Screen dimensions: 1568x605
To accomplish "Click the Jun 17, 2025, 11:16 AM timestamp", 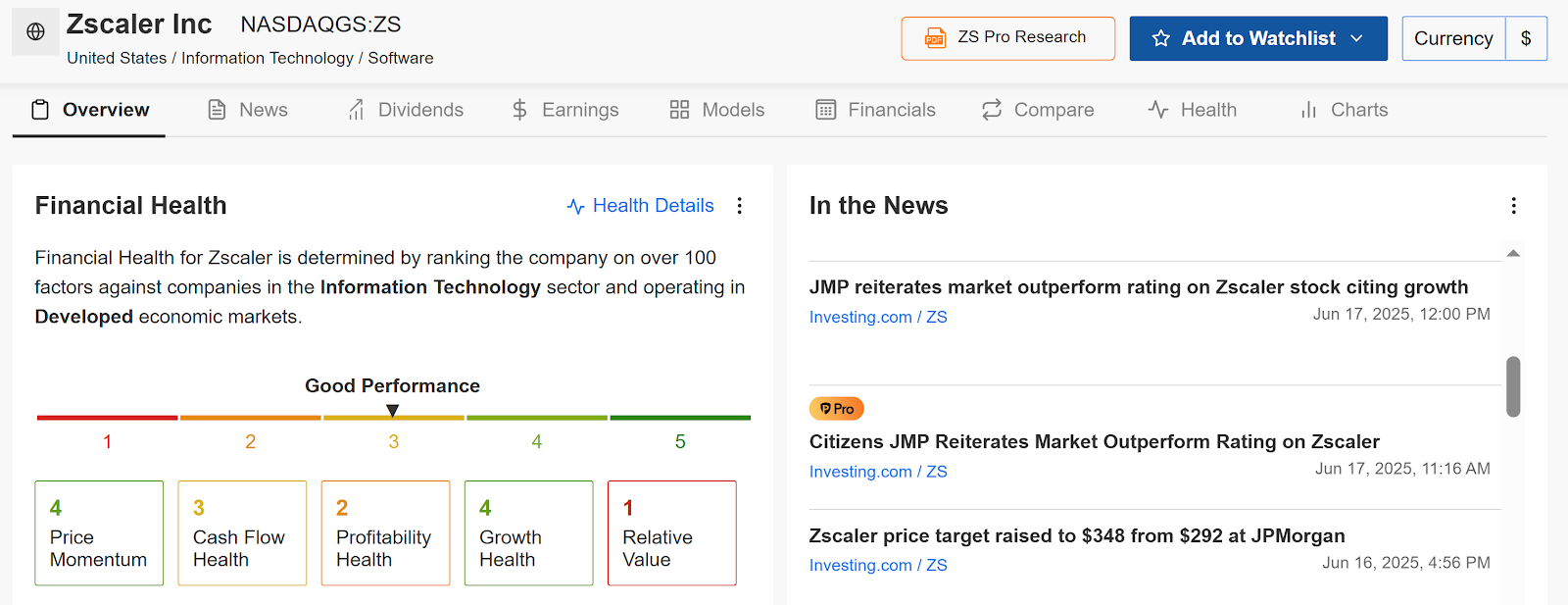I will [1402, 470].
